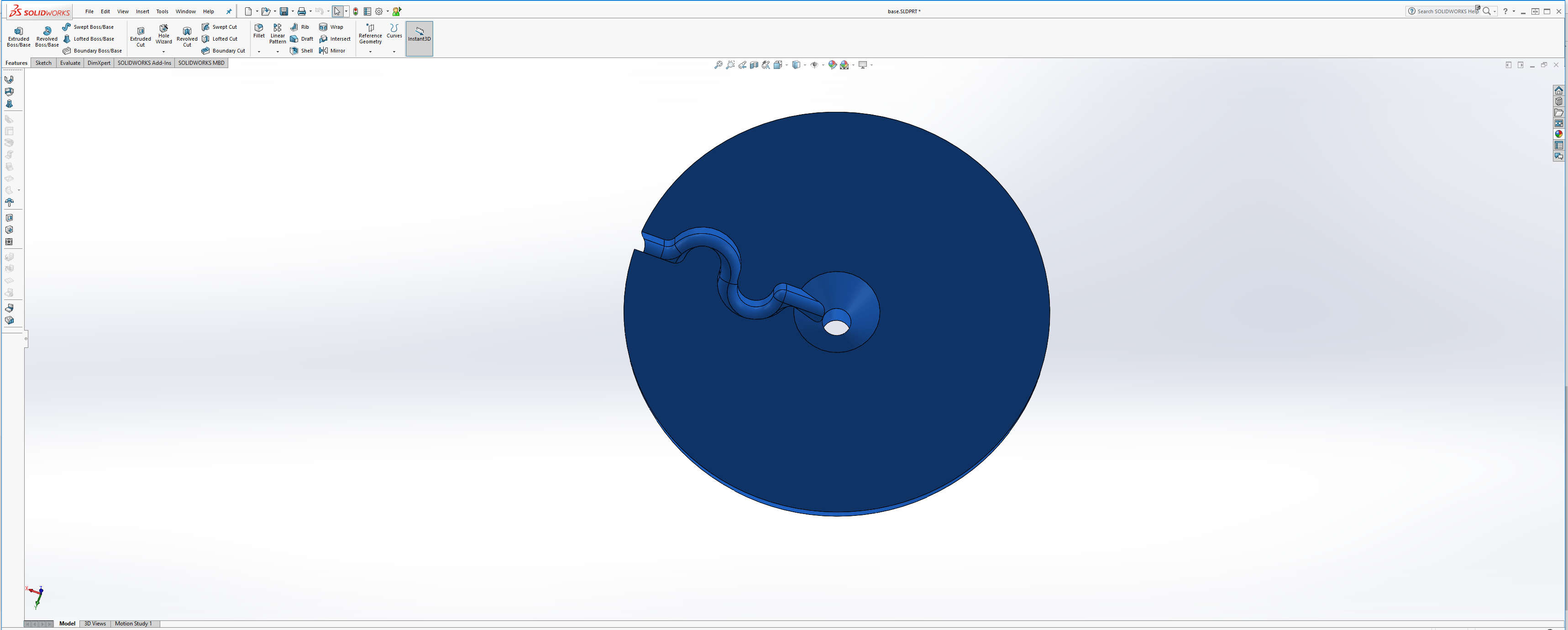Open the Hole Wizard tool
The image size is (1568, 630).
coord(164,34)
